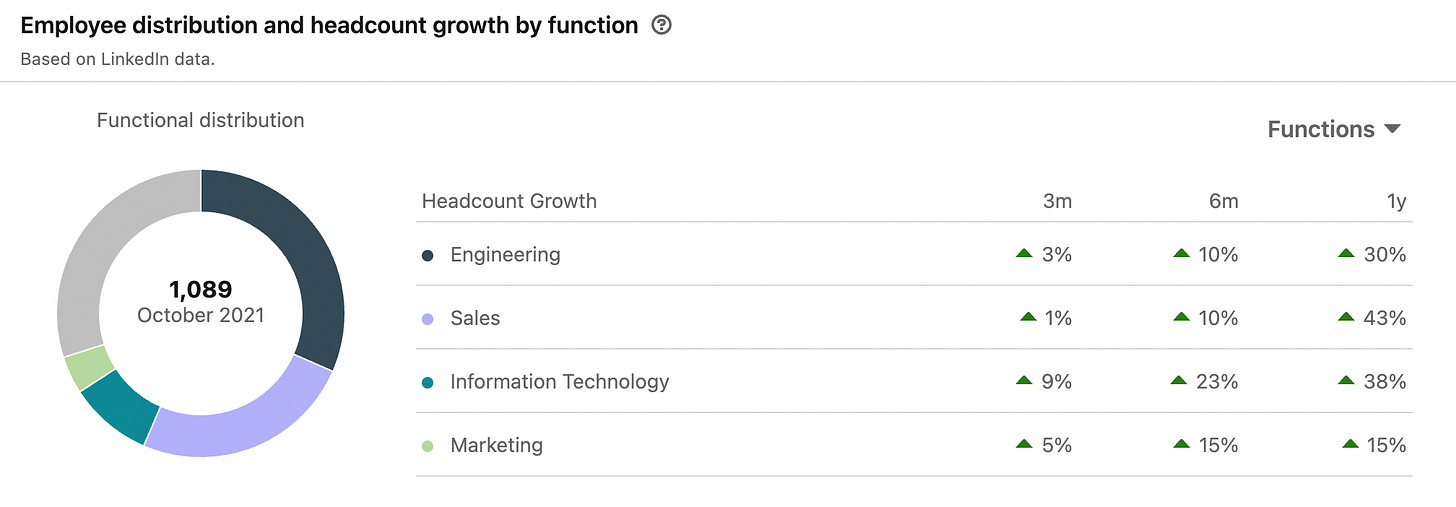Select the Information Technology row label
The image size is (1456, 507).
pos(559,382)
